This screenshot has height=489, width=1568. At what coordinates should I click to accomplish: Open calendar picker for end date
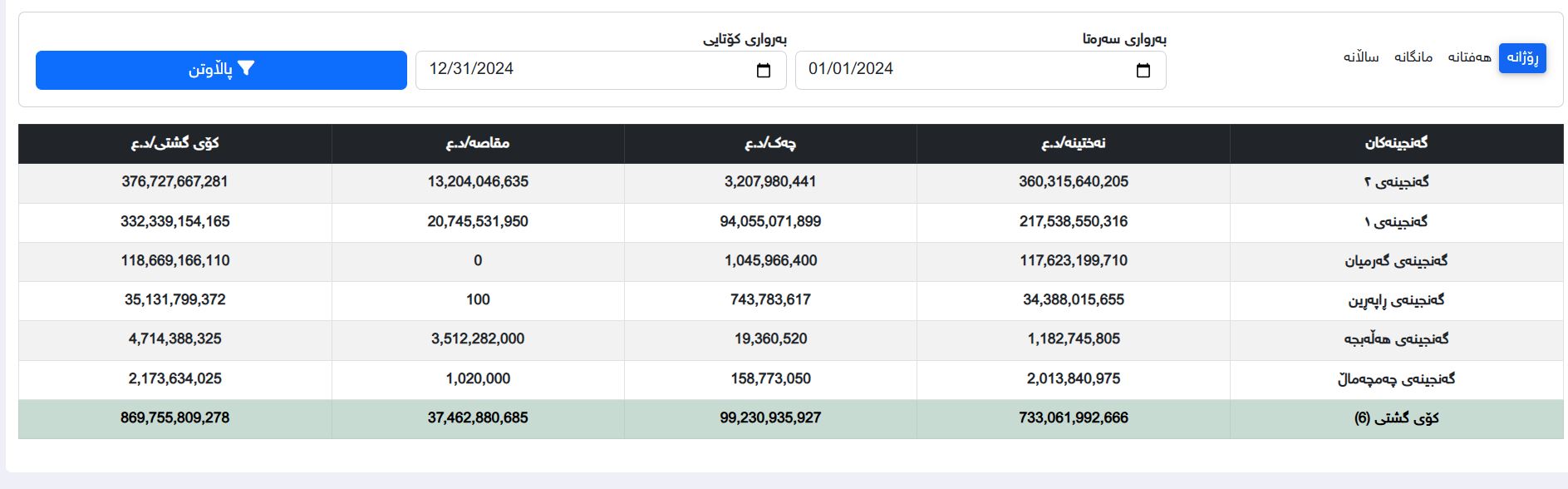coord(763,71)
